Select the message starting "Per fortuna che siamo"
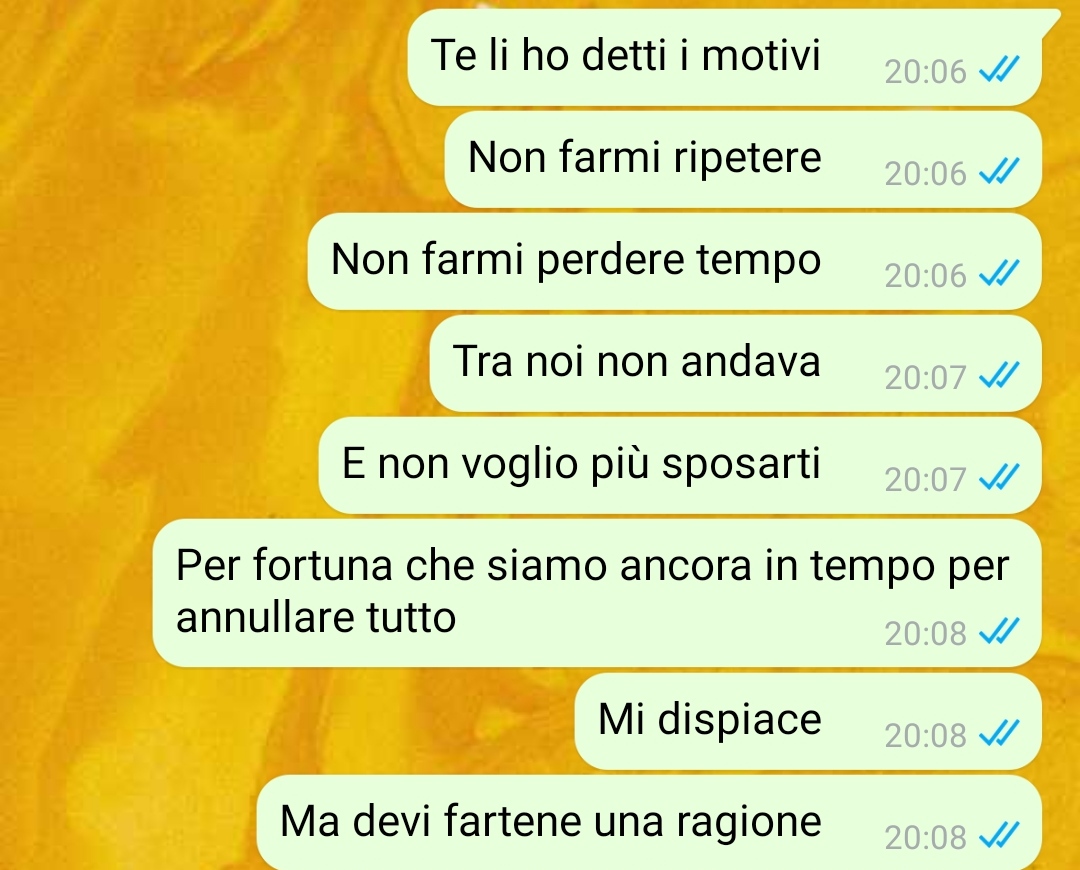The image size is (1080, 870). [596, 593]
